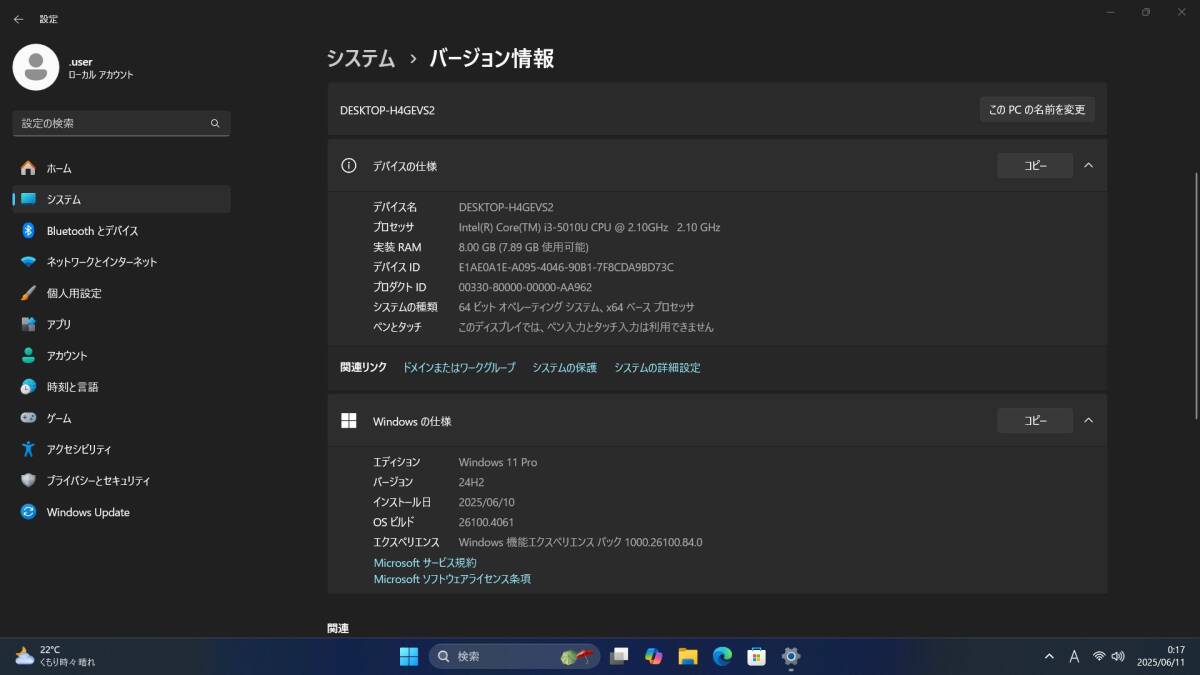Open システムの詳細設定 link
The image size is (1200, 675).
[x=657, y=368]
